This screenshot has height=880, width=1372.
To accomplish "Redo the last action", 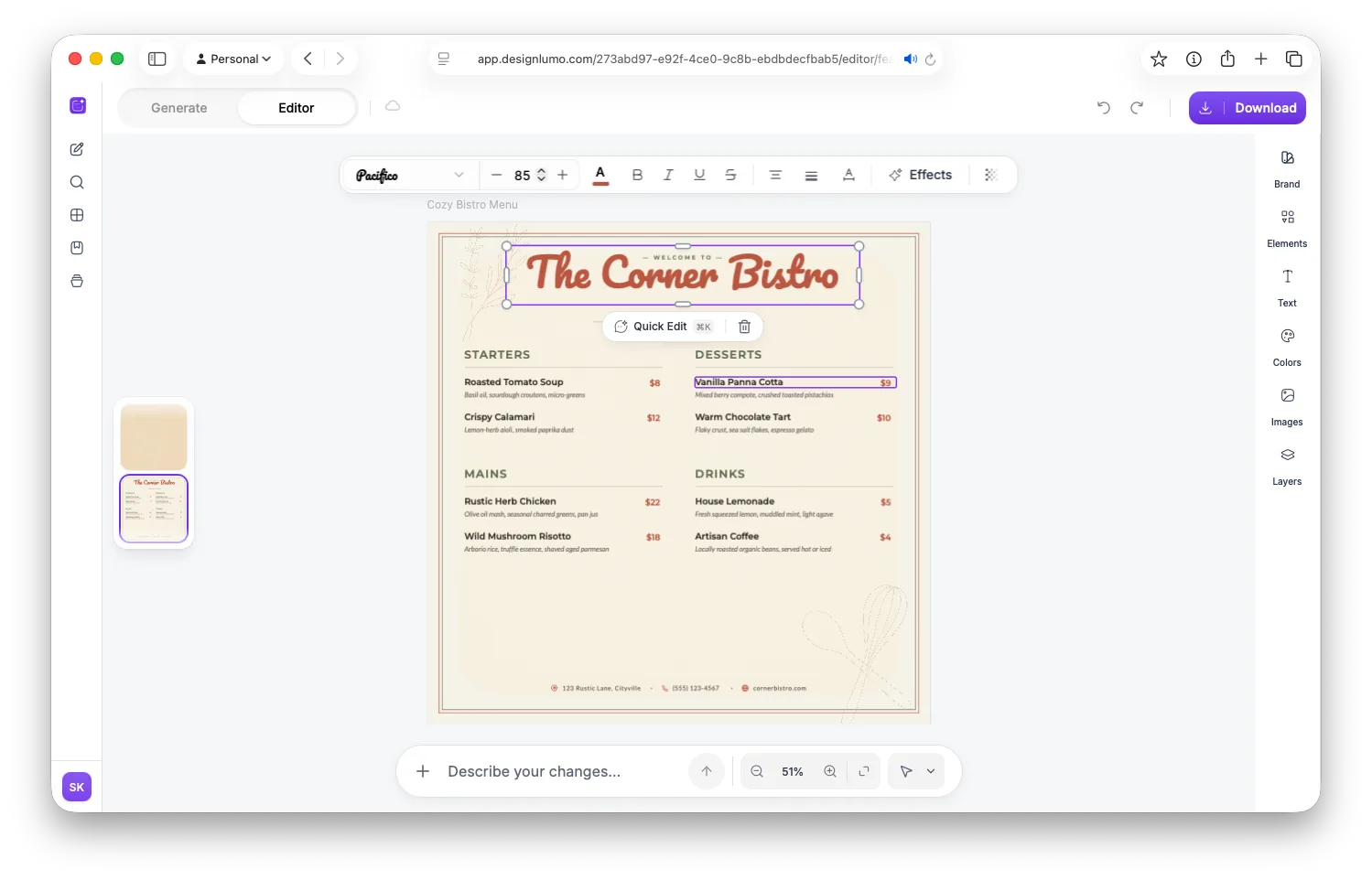I will tap(1137, 108).
